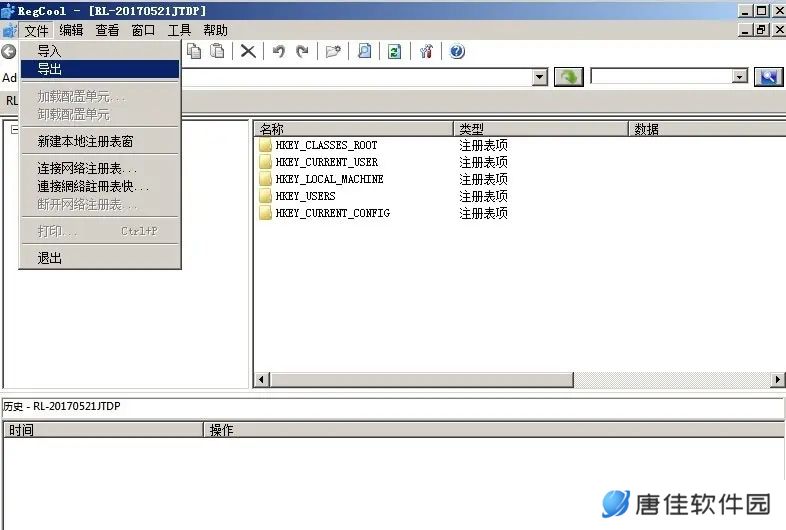Click the blue Search magnifier button
The width and height of the screenshot is (786, 530).
pos(768,77)
